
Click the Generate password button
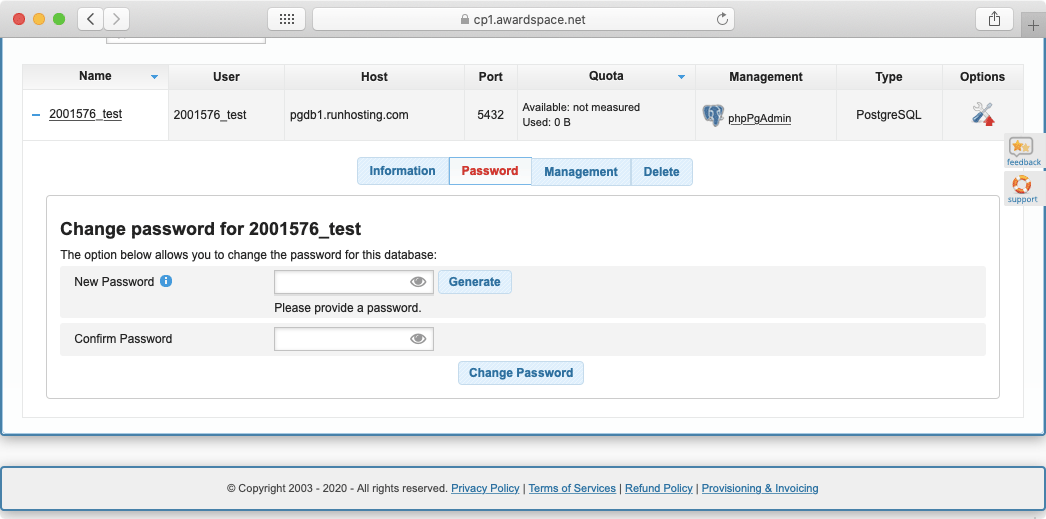click(x=474, y=282)
